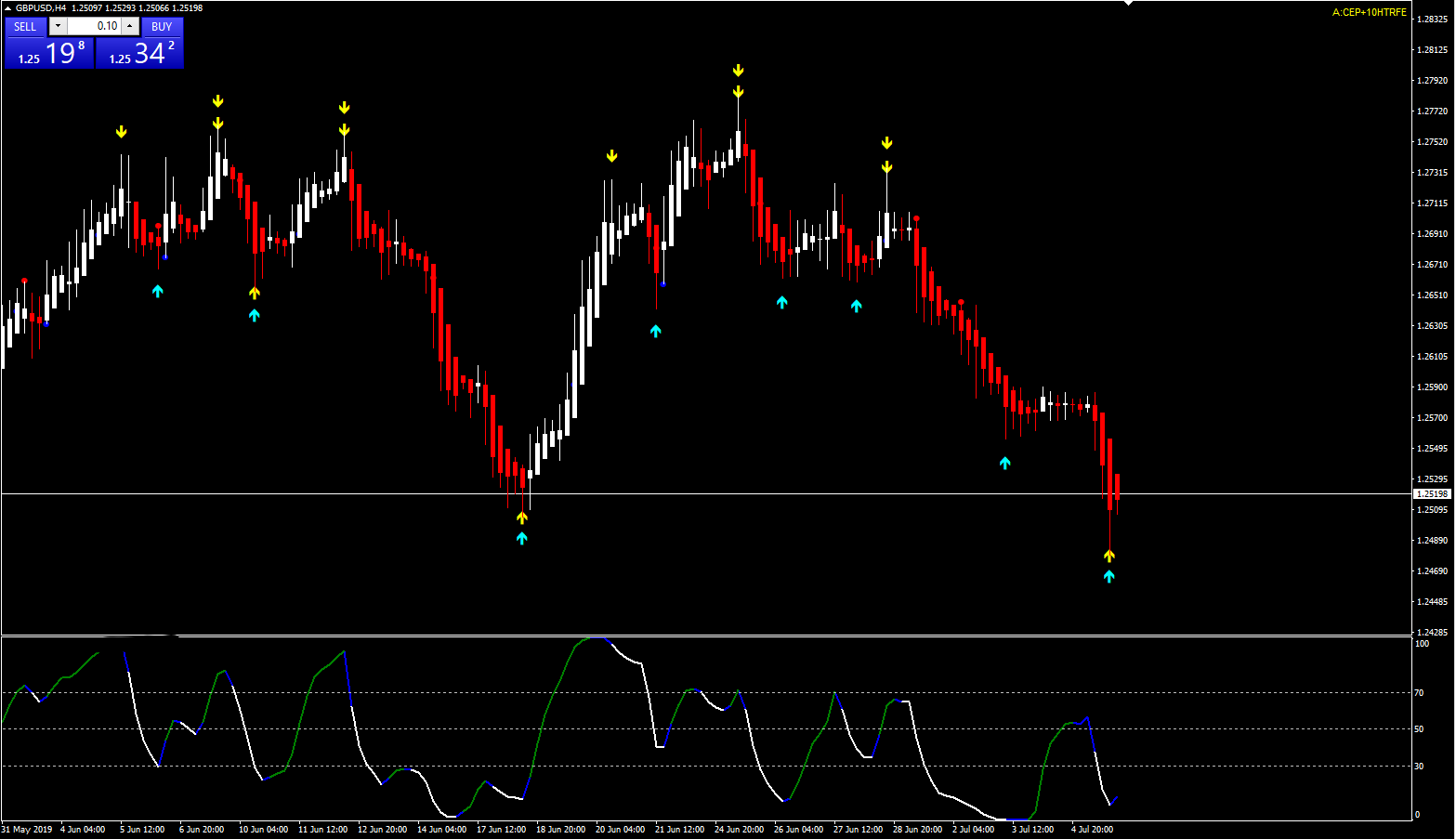Click the indicator level 0 label
This screenshot has width=1456, height=839.
[x=1417, y=815]
